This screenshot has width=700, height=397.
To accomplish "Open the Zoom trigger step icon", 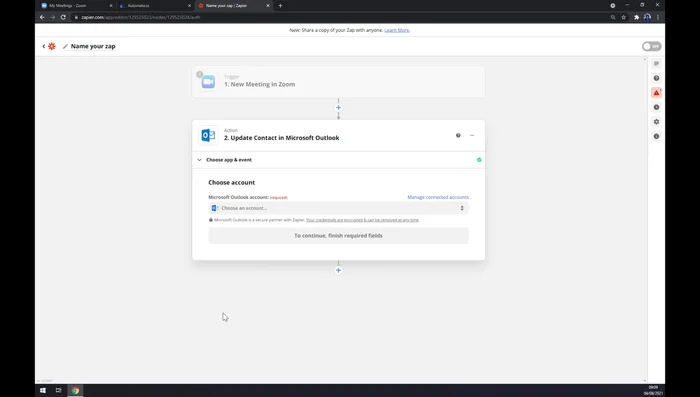I will pos(208,82).
